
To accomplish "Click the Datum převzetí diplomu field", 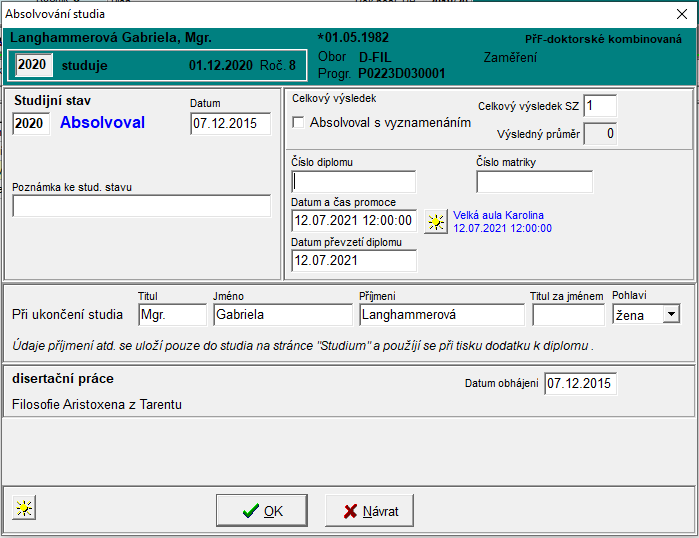I will [x=354, y=260].
